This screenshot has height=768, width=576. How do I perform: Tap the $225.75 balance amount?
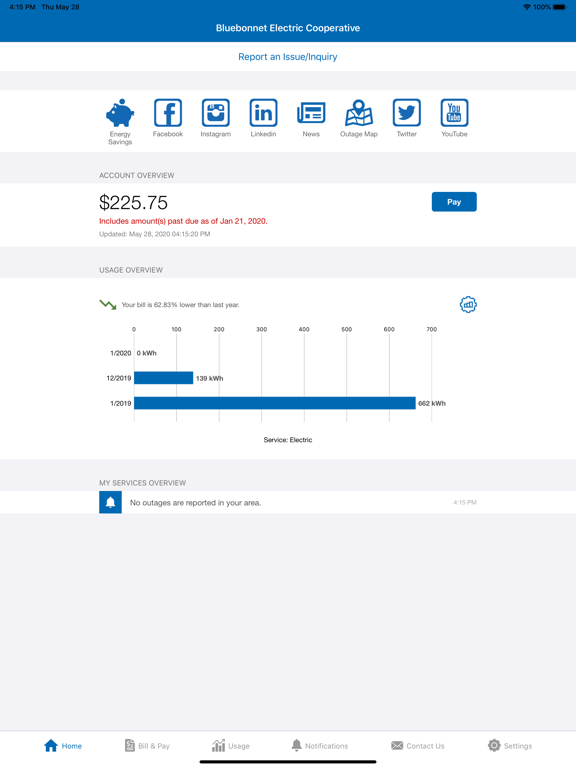[x=133, y=203]
